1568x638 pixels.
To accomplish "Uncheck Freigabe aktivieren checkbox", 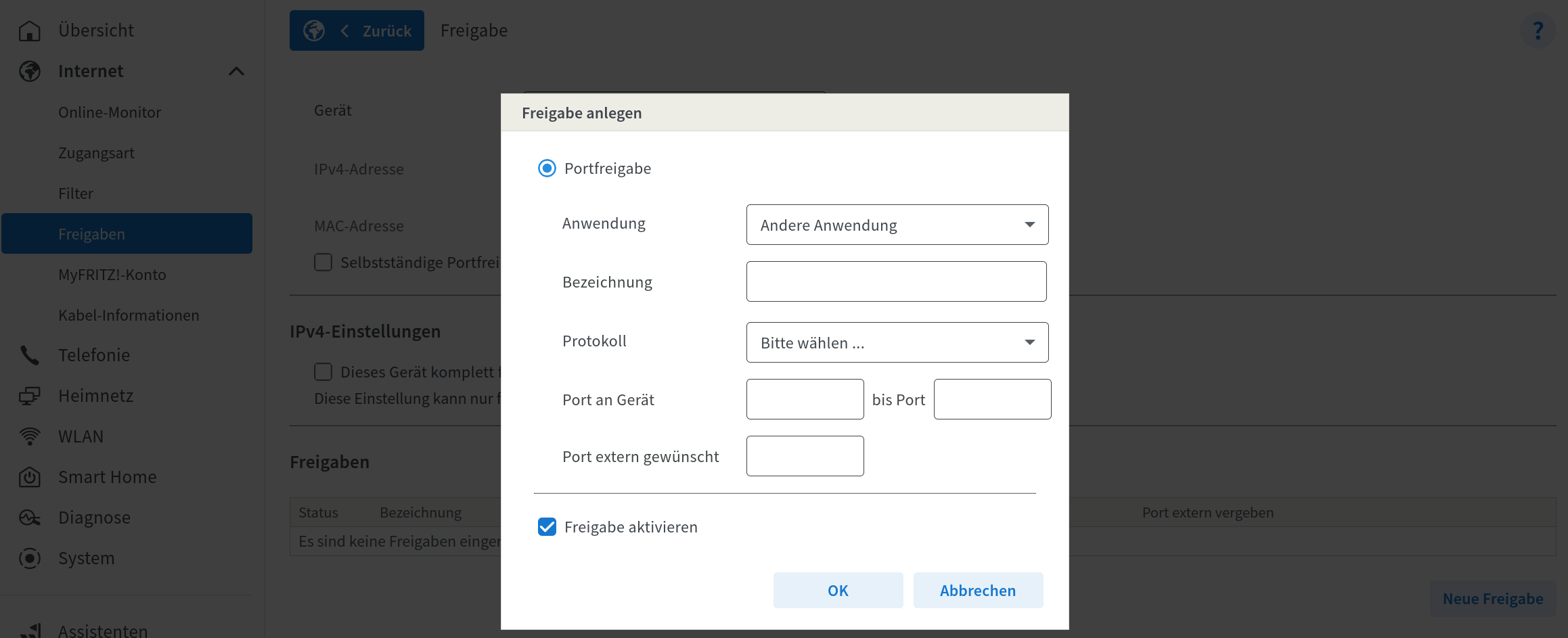I will 547,527.
